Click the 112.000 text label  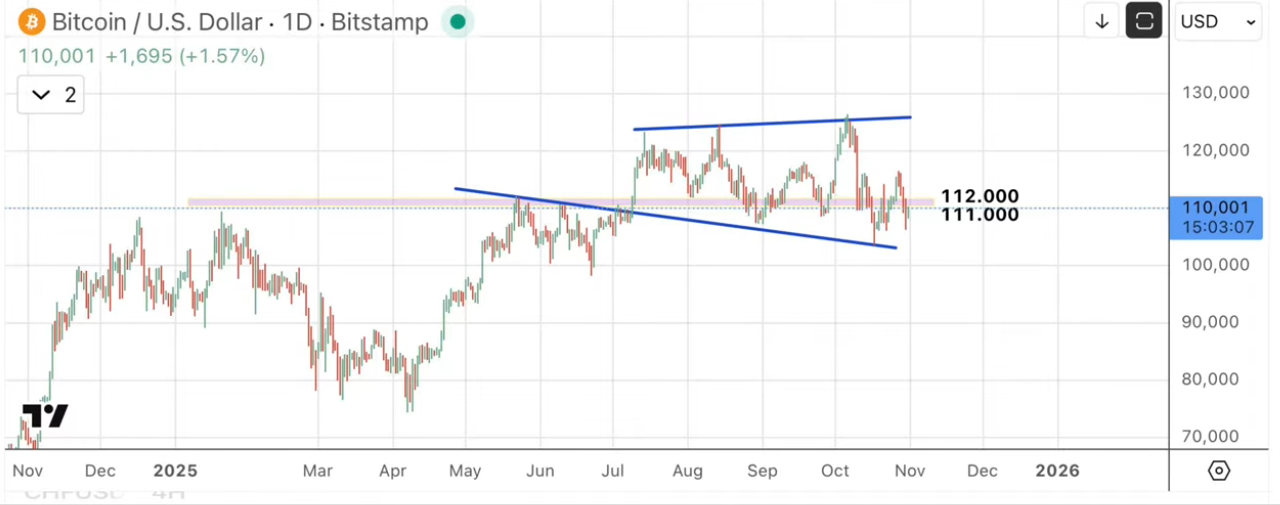pos(979,196)
